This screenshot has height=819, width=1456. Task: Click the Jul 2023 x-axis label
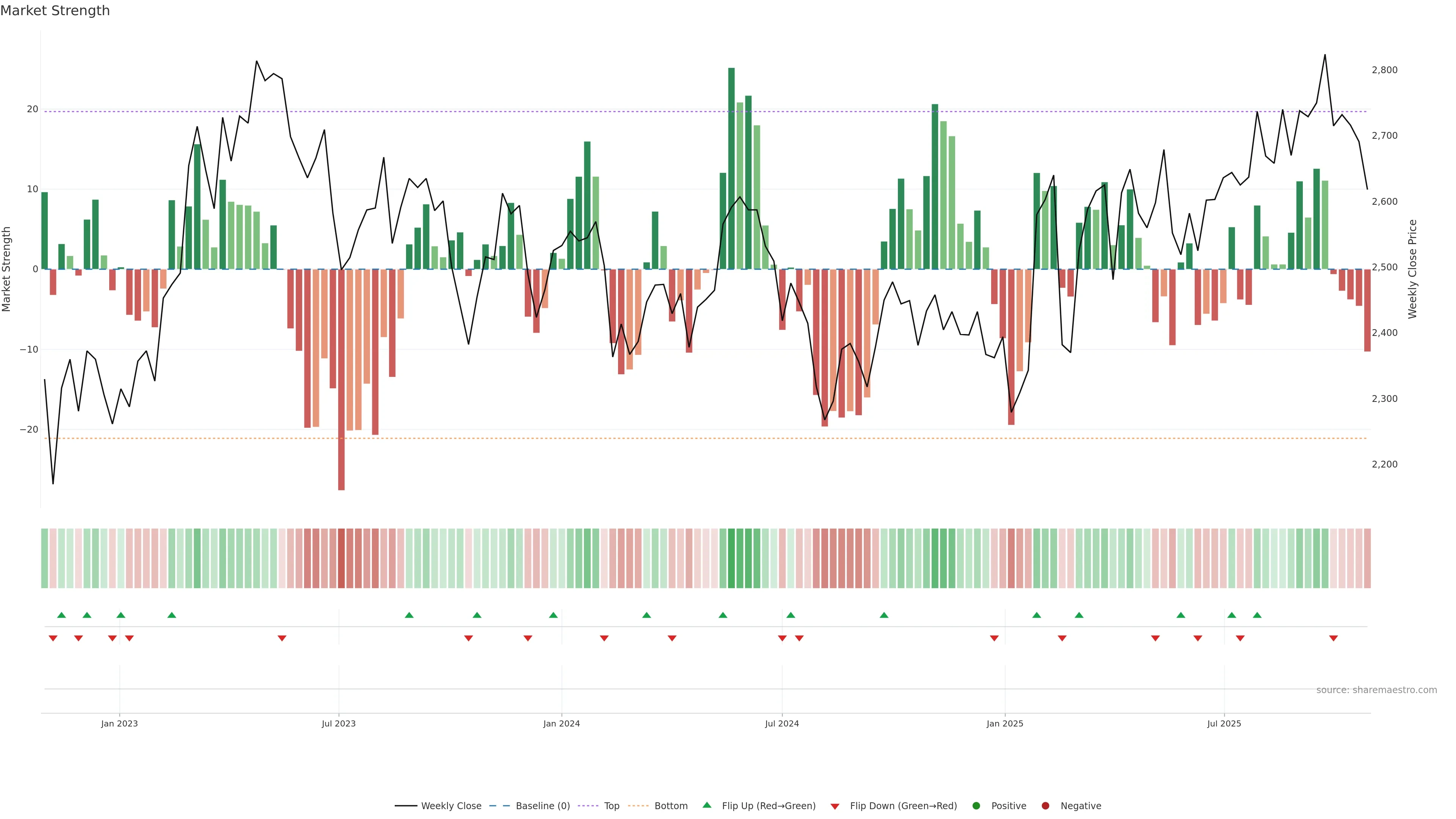pyautogui.click(x=339, y=723)
